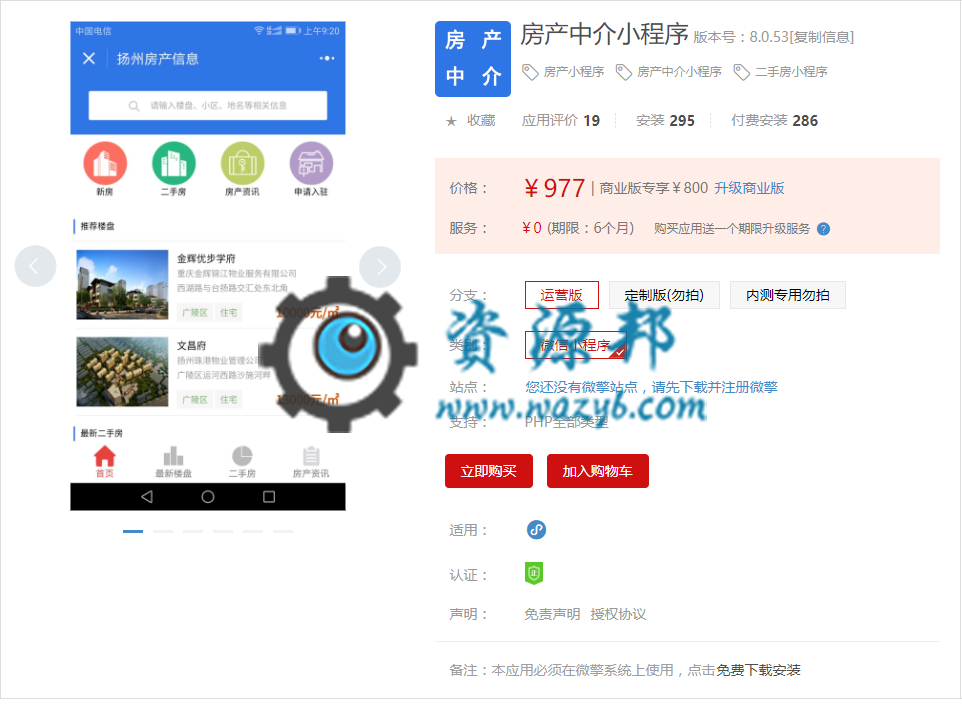Select the first carousel indicator dash
Image resolution: width=962 pixels, height=709 pixels.
click(x=133, y=531)
